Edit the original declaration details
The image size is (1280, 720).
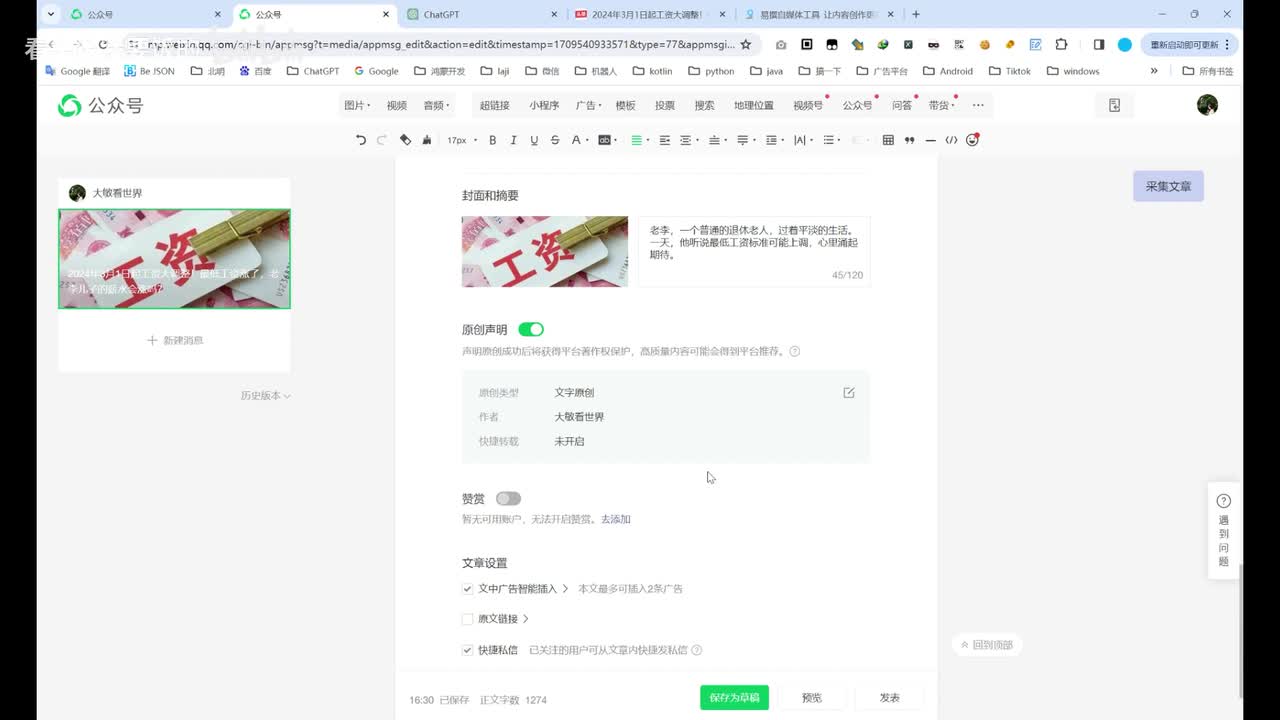849,393
